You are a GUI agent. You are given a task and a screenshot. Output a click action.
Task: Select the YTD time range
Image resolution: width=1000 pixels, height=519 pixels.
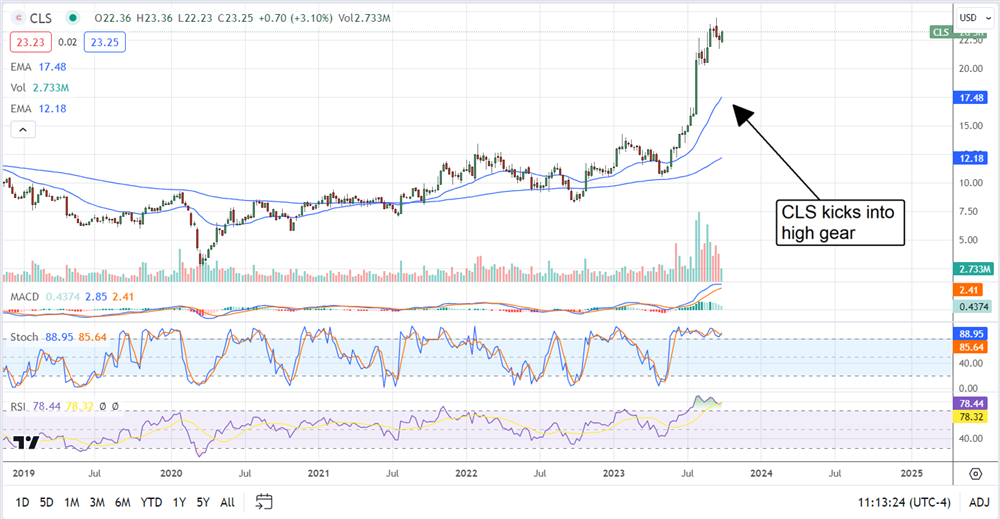pos(151,500)
